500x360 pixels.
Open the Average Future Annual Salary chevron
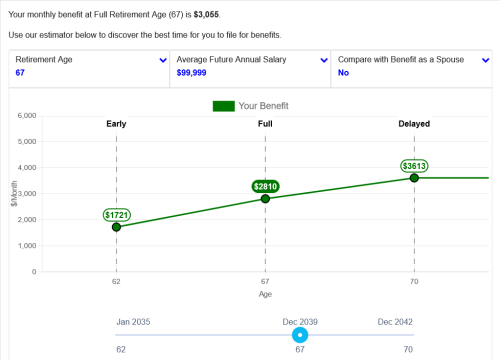click(324, 60)
